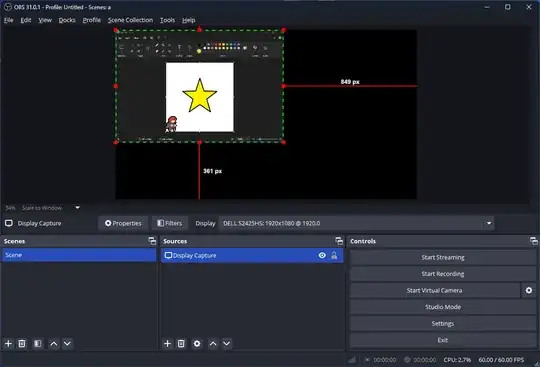Click Start Virtual Camera button
This screenshot has height=367, width=540.
coord(435,291)
